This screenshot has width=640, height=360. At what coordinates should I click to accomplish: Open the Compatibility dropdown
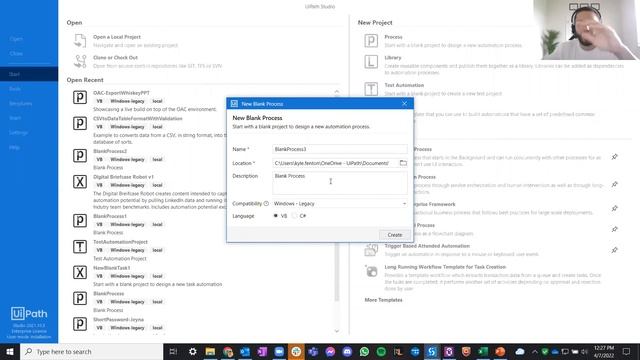[340, 203]
